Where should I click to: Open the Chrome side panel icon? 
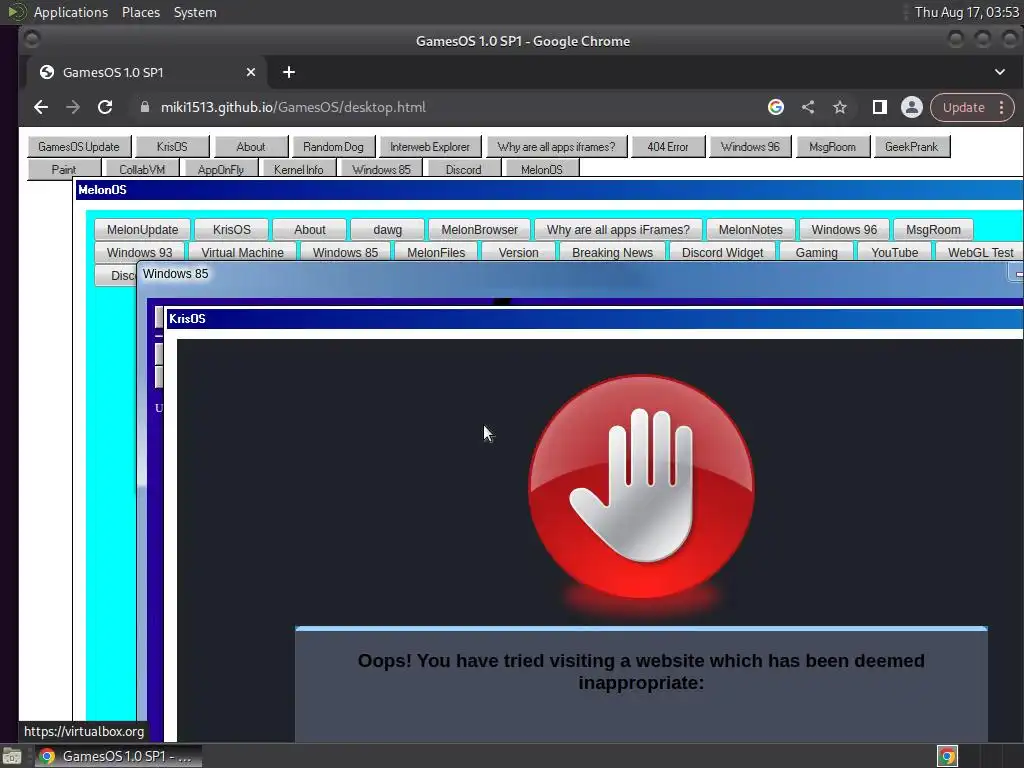(x=880, y=107)
